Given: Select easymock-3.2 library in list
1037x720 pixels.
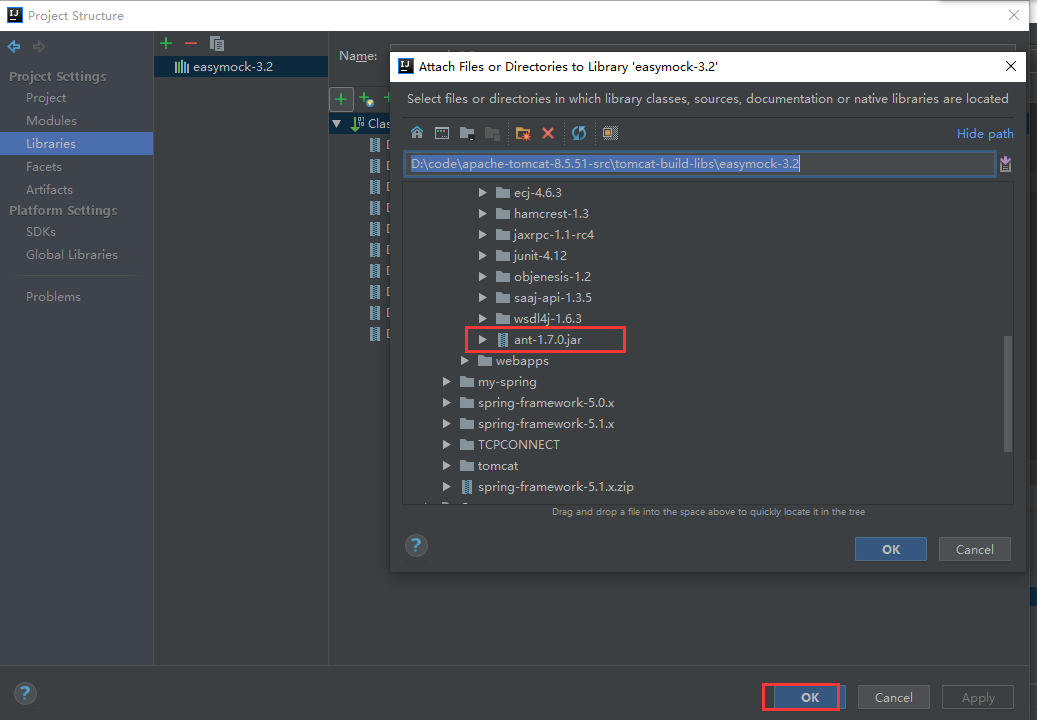Looking at the screenshot, I should tap(241, 67).
